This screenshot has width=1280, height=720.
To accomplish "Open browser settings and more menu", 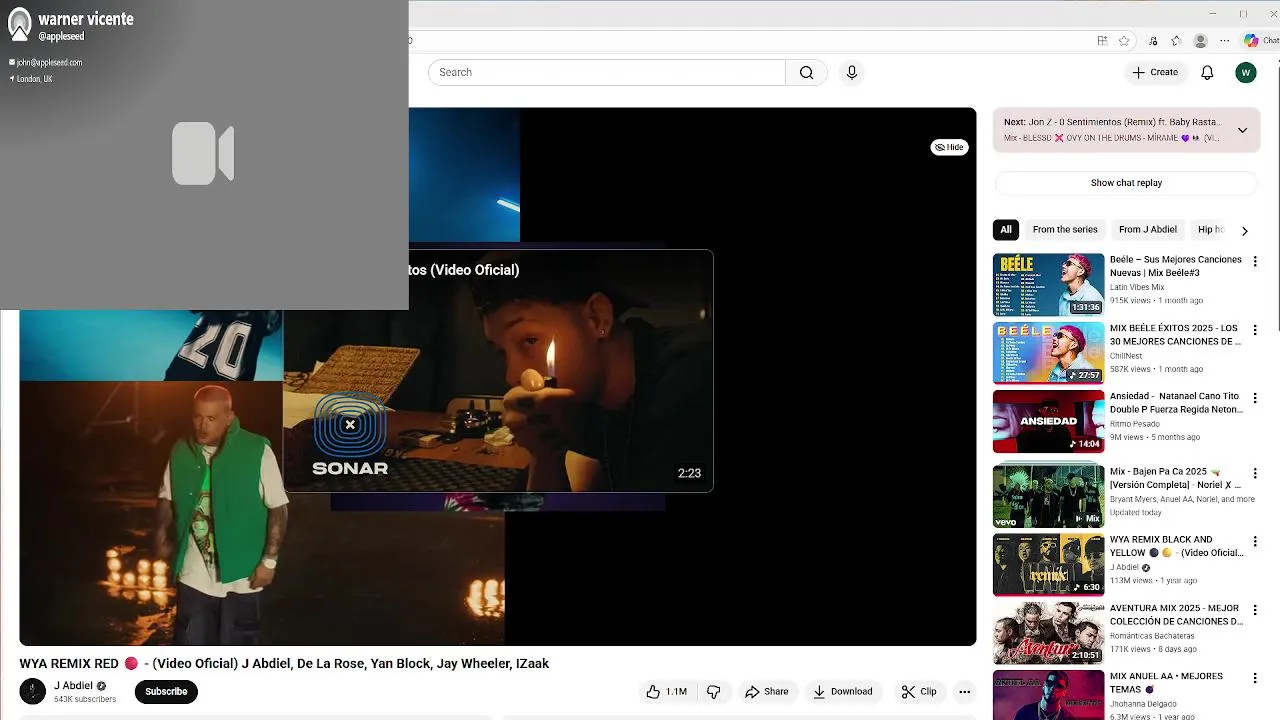I will coord(1224,41).
